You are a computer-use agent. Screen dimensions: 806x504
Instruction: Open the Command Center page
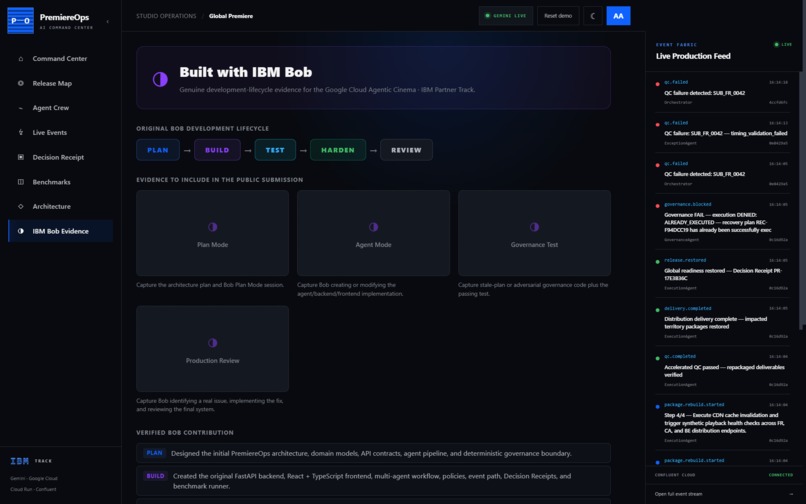pyautogui.click(x=61, y=59)
